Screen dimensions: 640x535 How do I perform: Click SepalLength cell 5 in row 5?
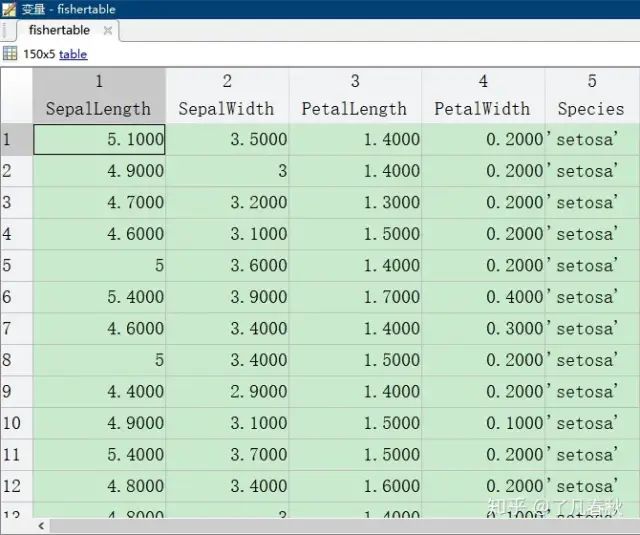pos(99,266)
